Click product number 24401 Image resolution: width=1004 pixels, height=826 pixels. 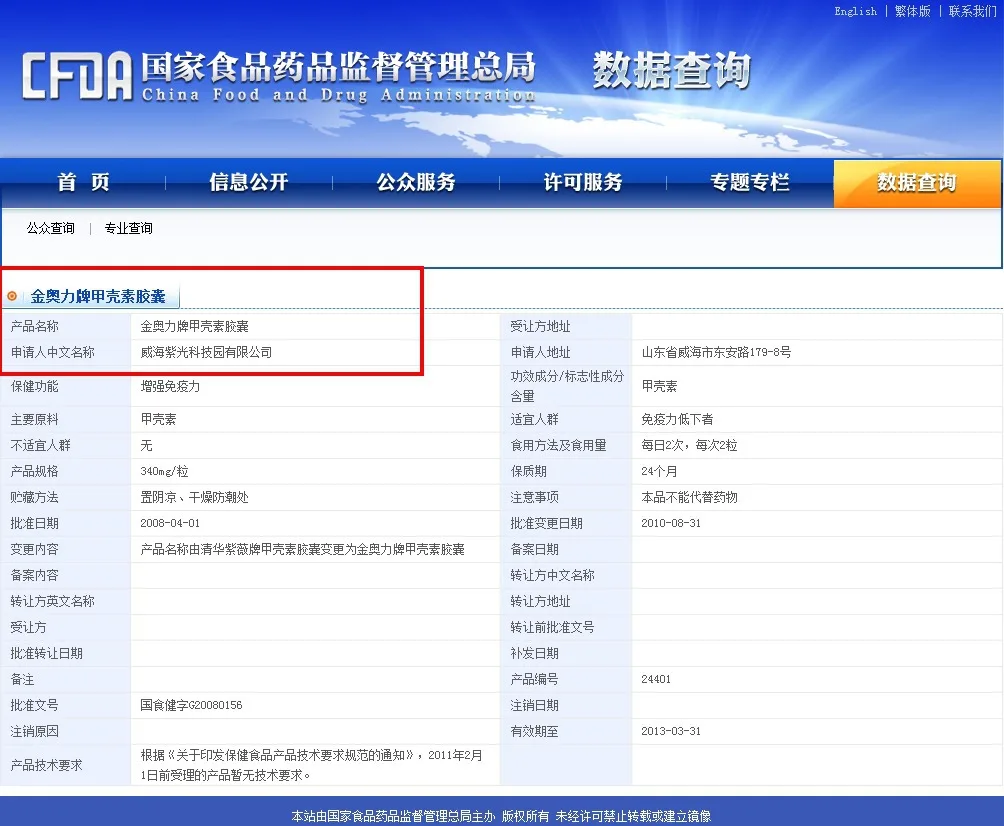656,679
